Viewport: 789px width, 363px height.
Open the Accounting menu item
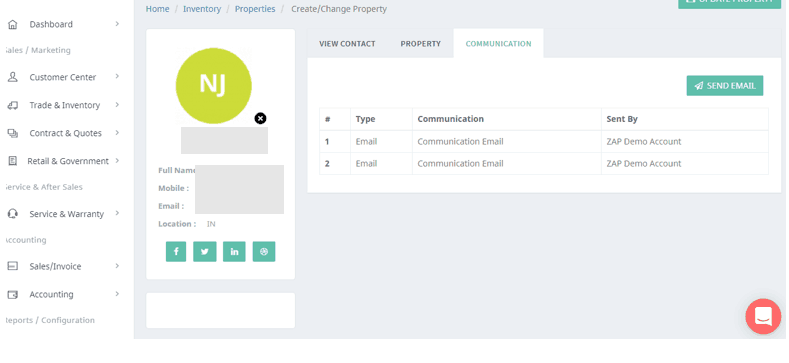coord(51,295)
